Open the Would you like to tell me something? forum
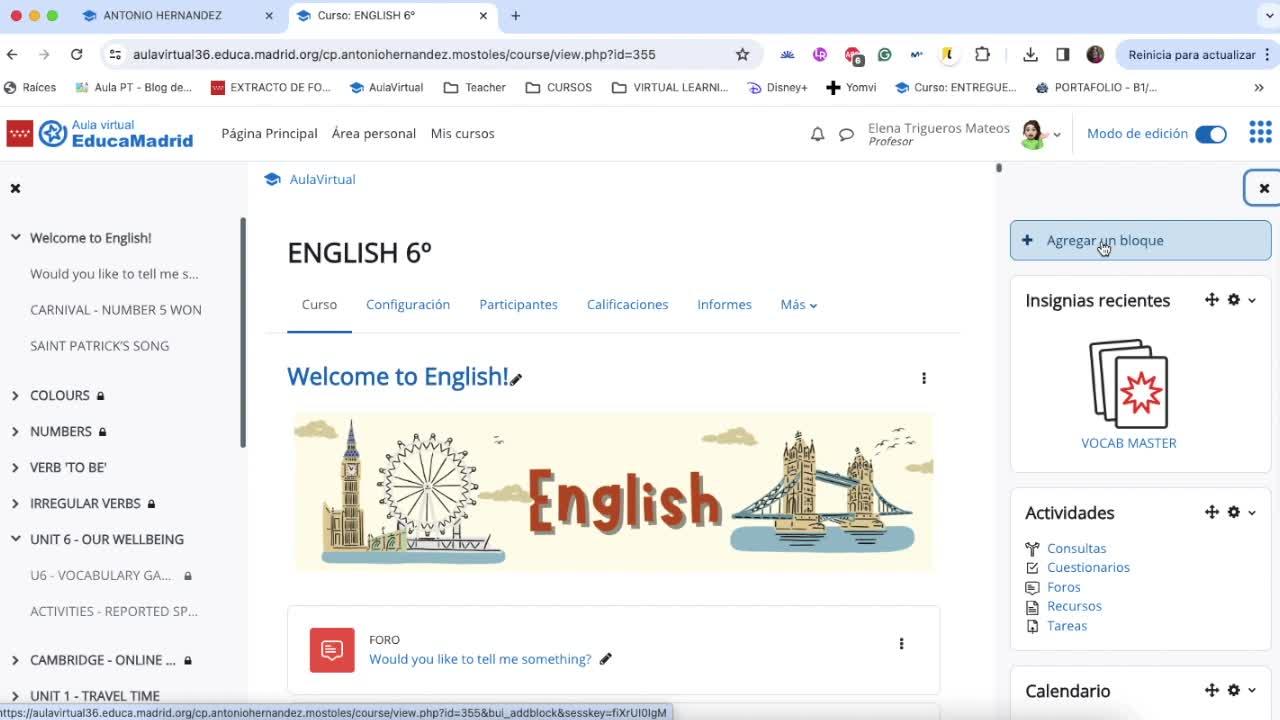Viewport: 1280px width, 720px height. point(480,659)
